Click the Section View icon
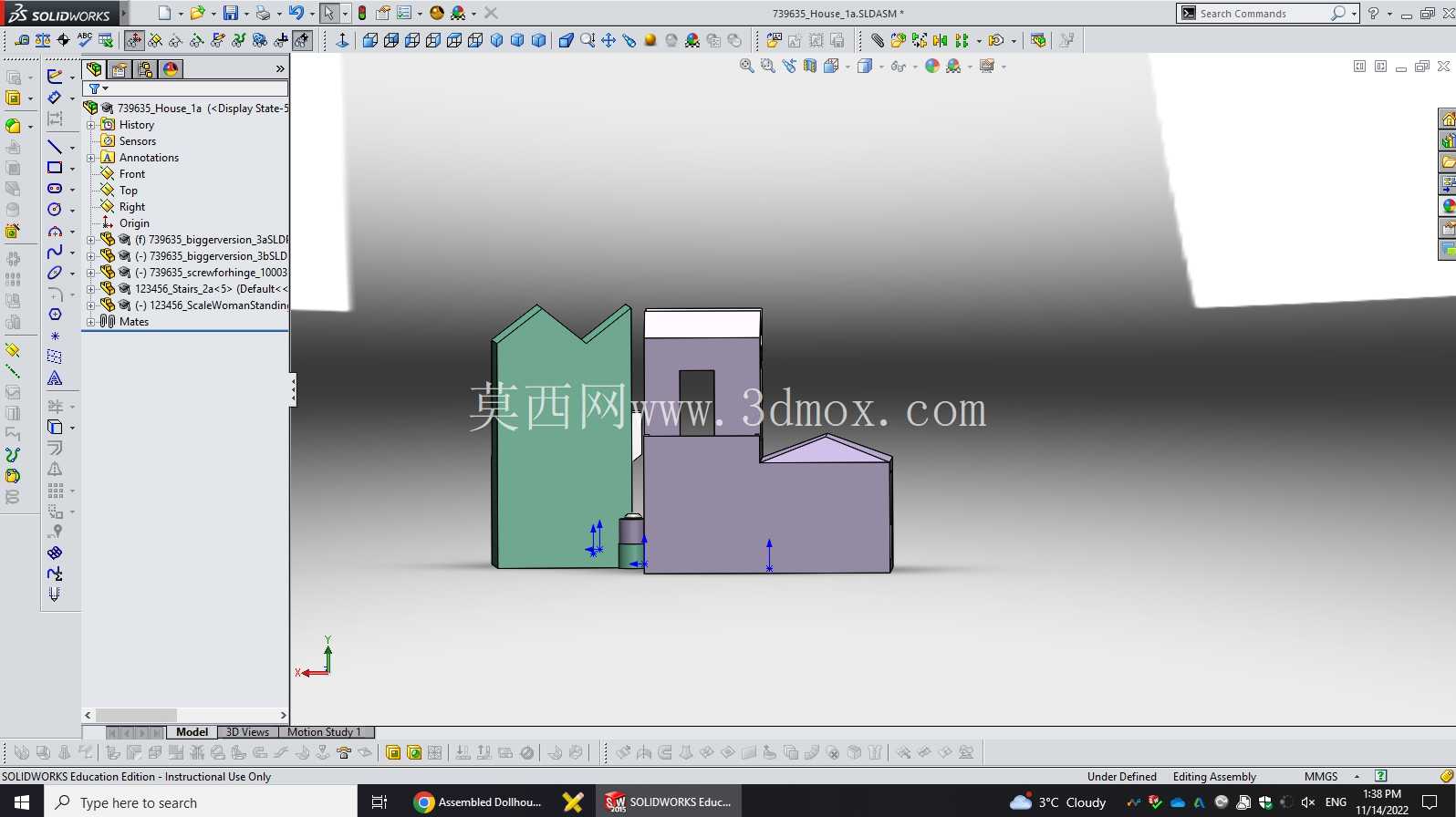Image resolution: width=1456 pixels, height=817 pixels. click(x=810, y=66)
